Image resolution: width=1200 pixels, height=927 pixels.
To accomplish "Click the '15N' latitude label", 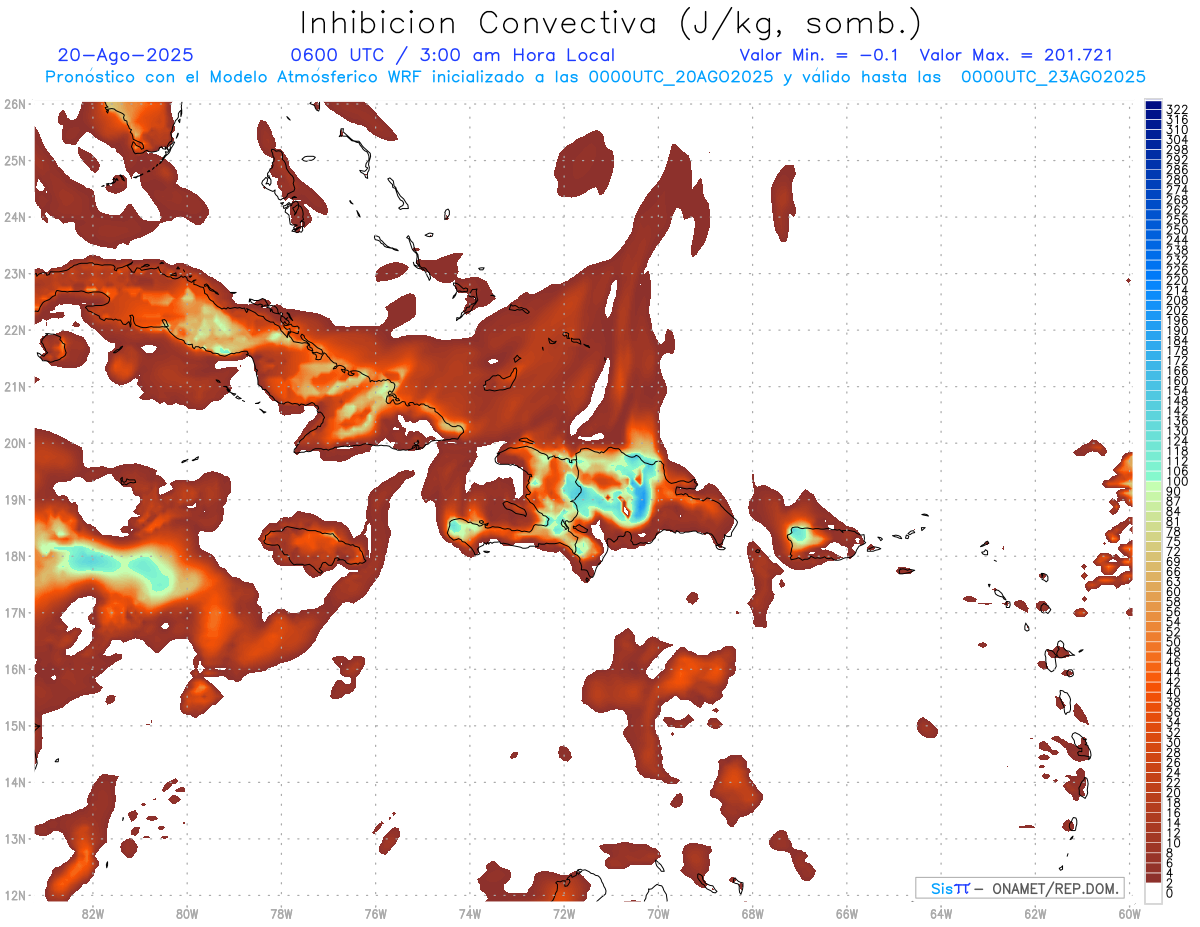I will [x=15, y=725].
